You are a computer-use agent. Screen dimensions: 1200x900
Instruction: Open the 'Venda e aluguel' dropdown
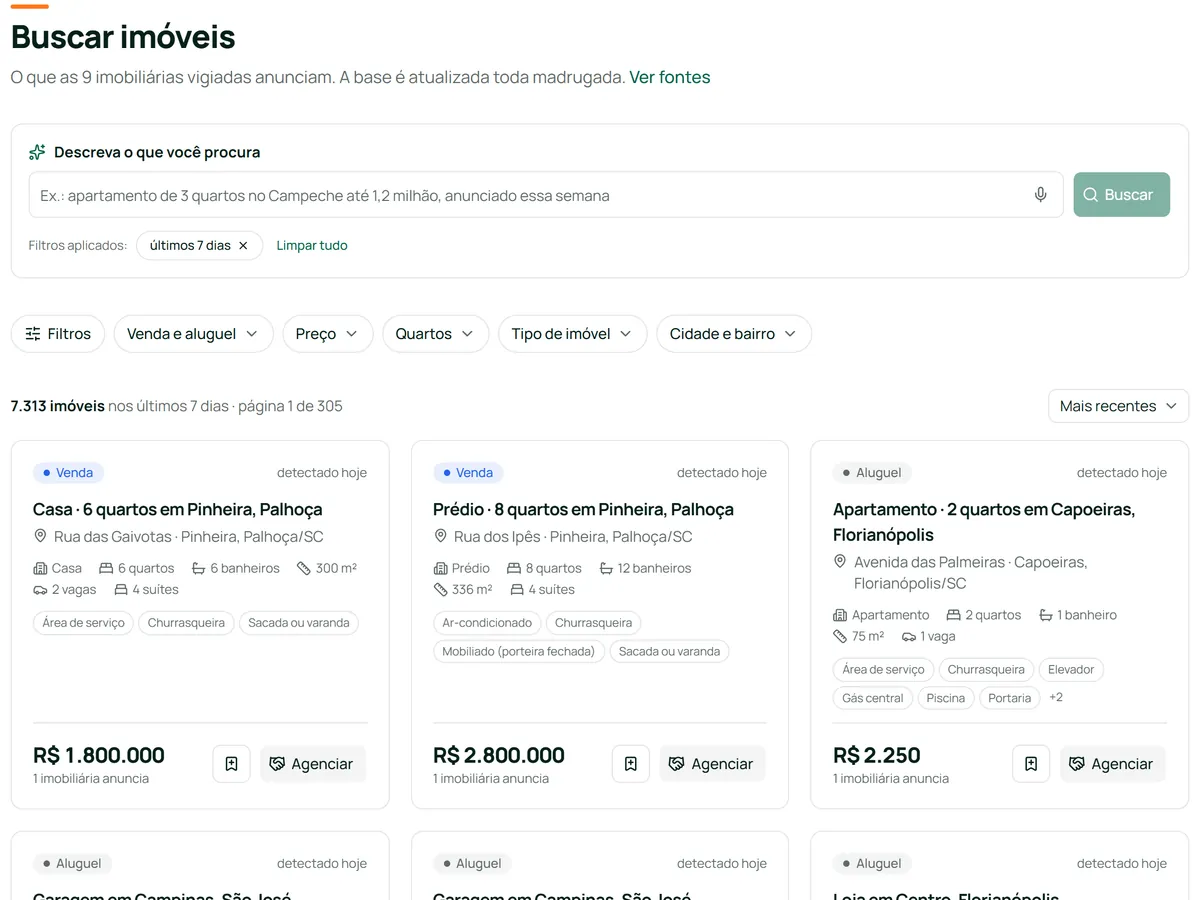point(193,334)
